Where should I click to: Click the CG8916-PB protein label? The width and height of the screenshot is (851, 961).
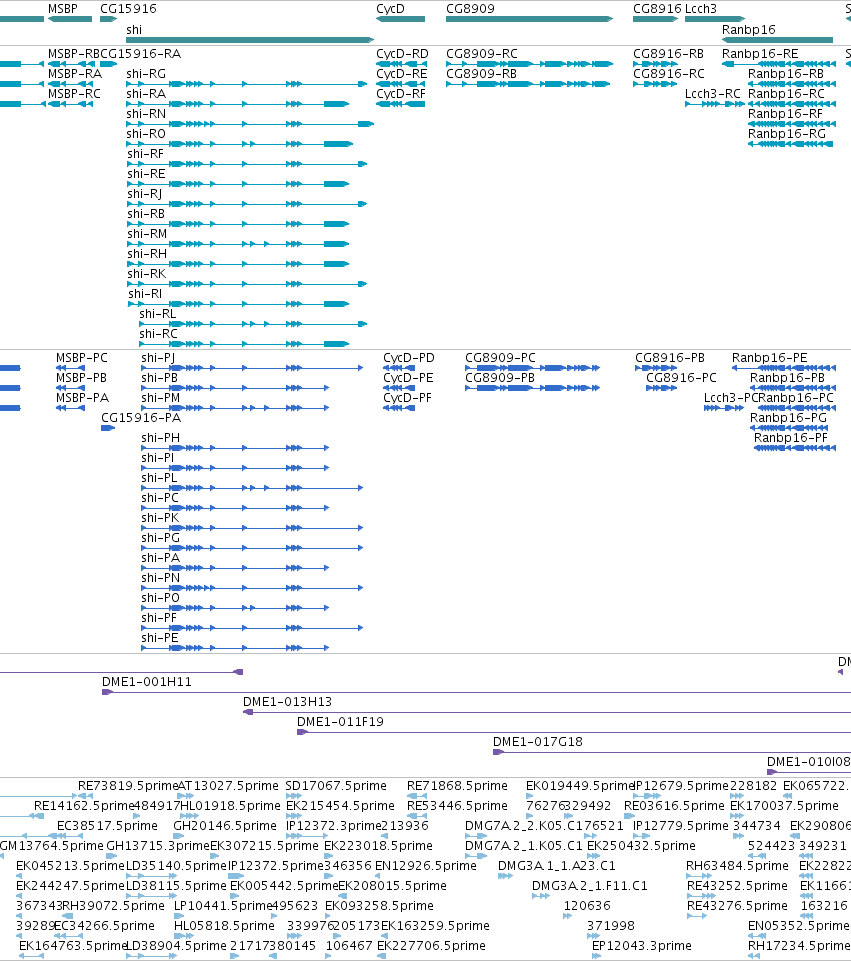pyautogui.click(x=670, y=358)
